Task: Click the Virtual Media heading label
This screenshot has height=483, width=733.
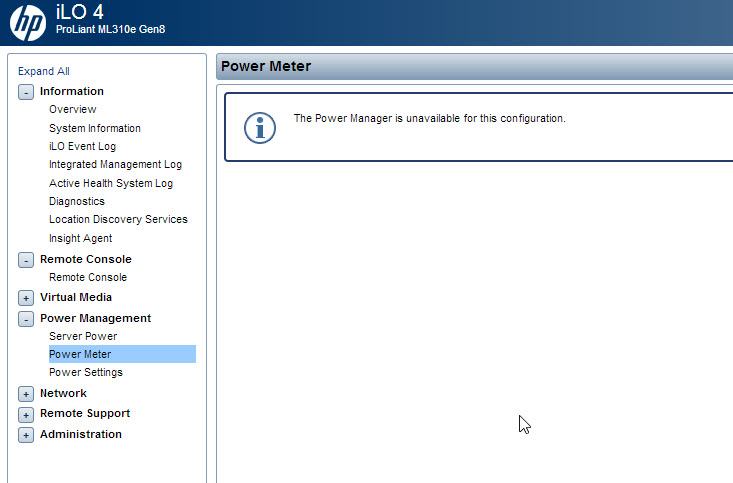Action: point(76,297)
